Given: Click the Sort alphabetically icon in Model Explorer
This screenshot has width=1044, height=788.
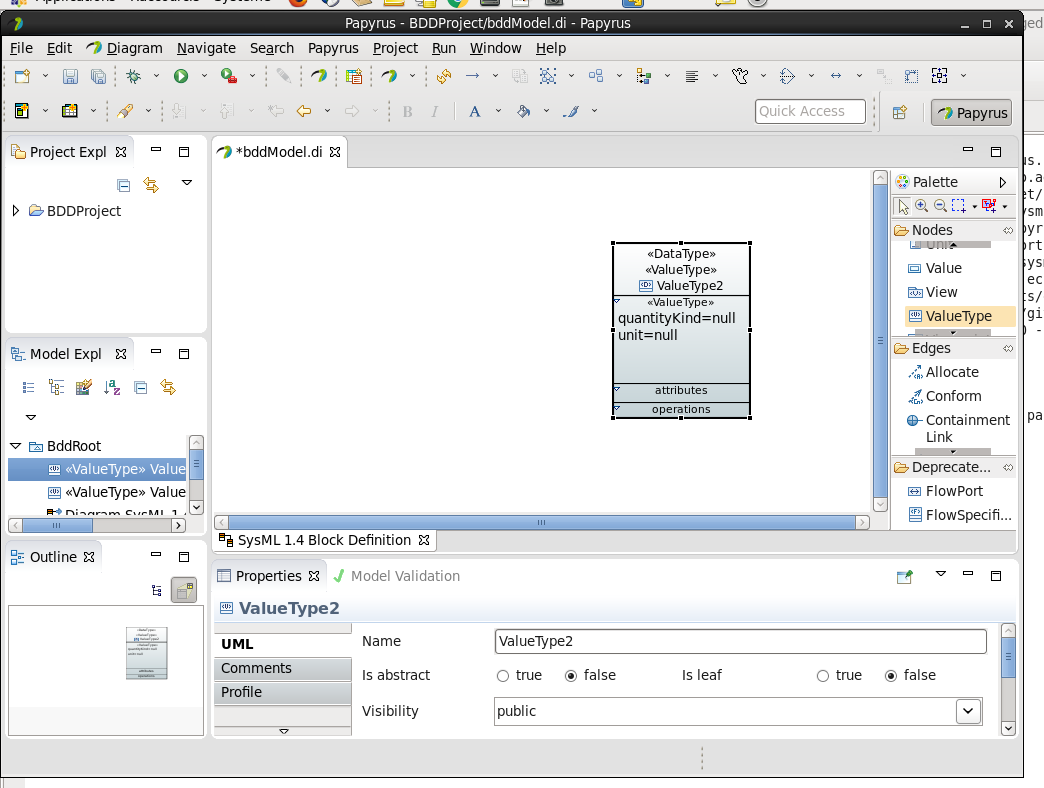Looking at the screenshot, I should point(112,387).
